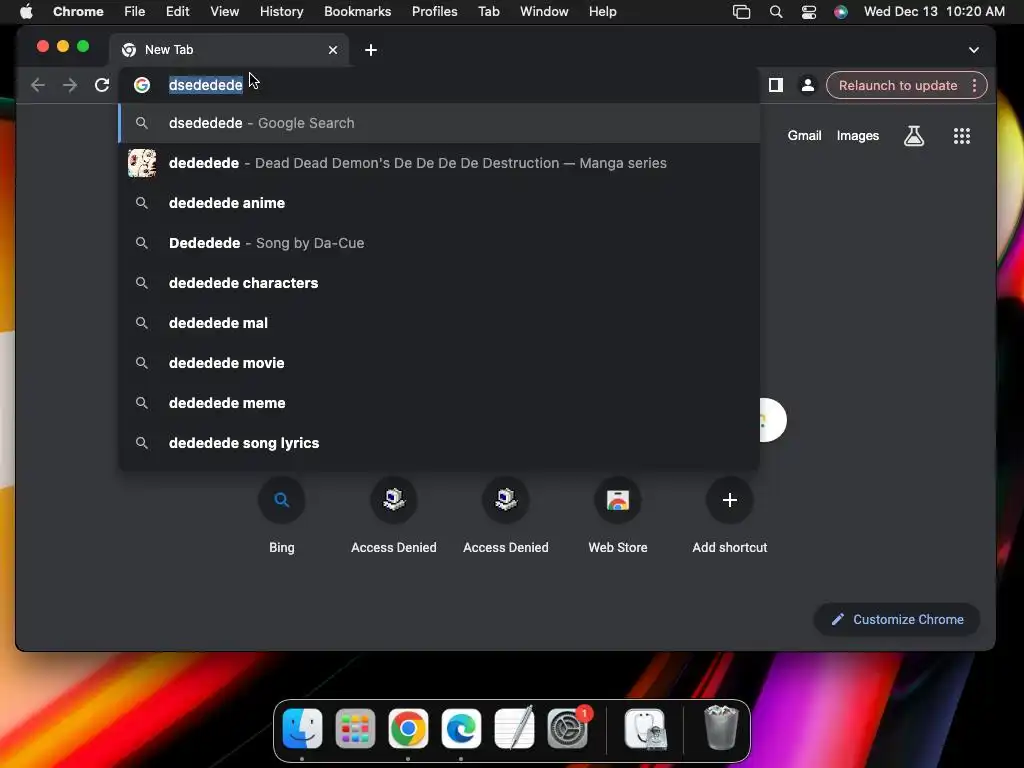Open the Help menu

tap(602, 12)
